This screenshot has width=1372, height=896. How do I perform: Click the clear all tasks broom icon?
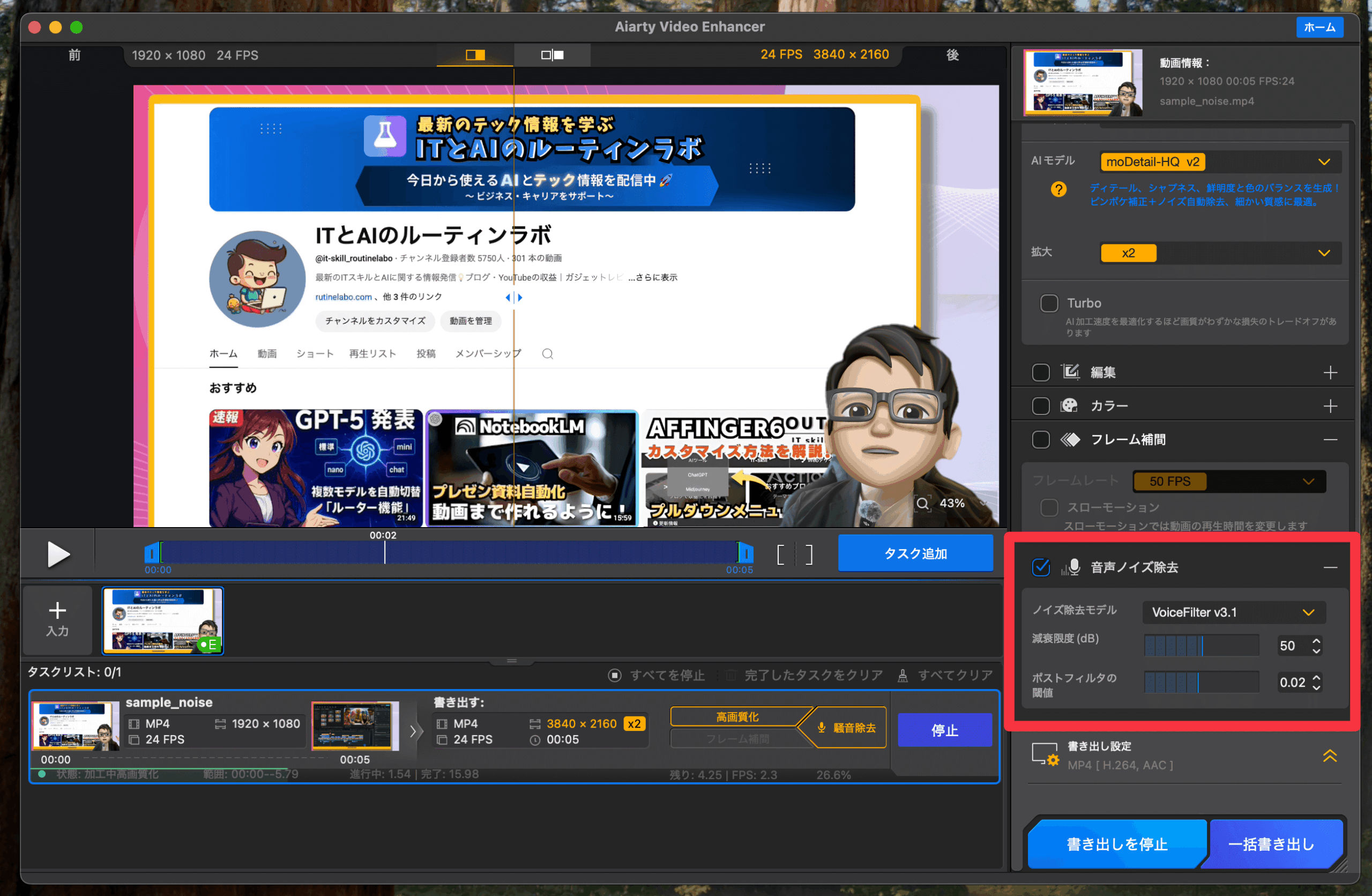pyautogui.click(x=903, y=675)
